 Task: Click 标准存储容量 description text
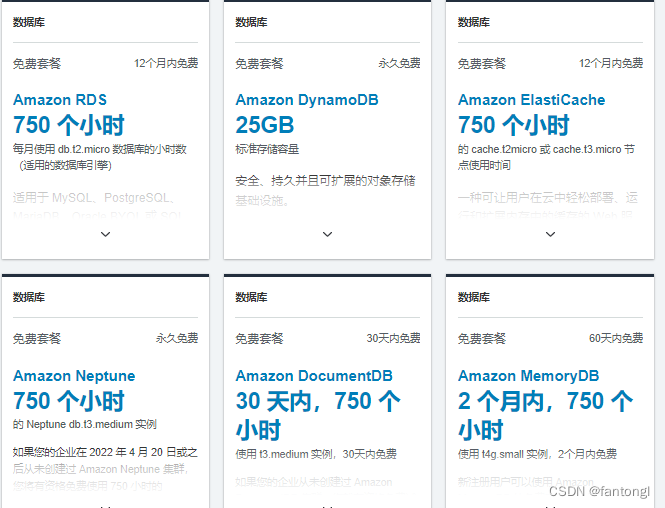[267, 149]
